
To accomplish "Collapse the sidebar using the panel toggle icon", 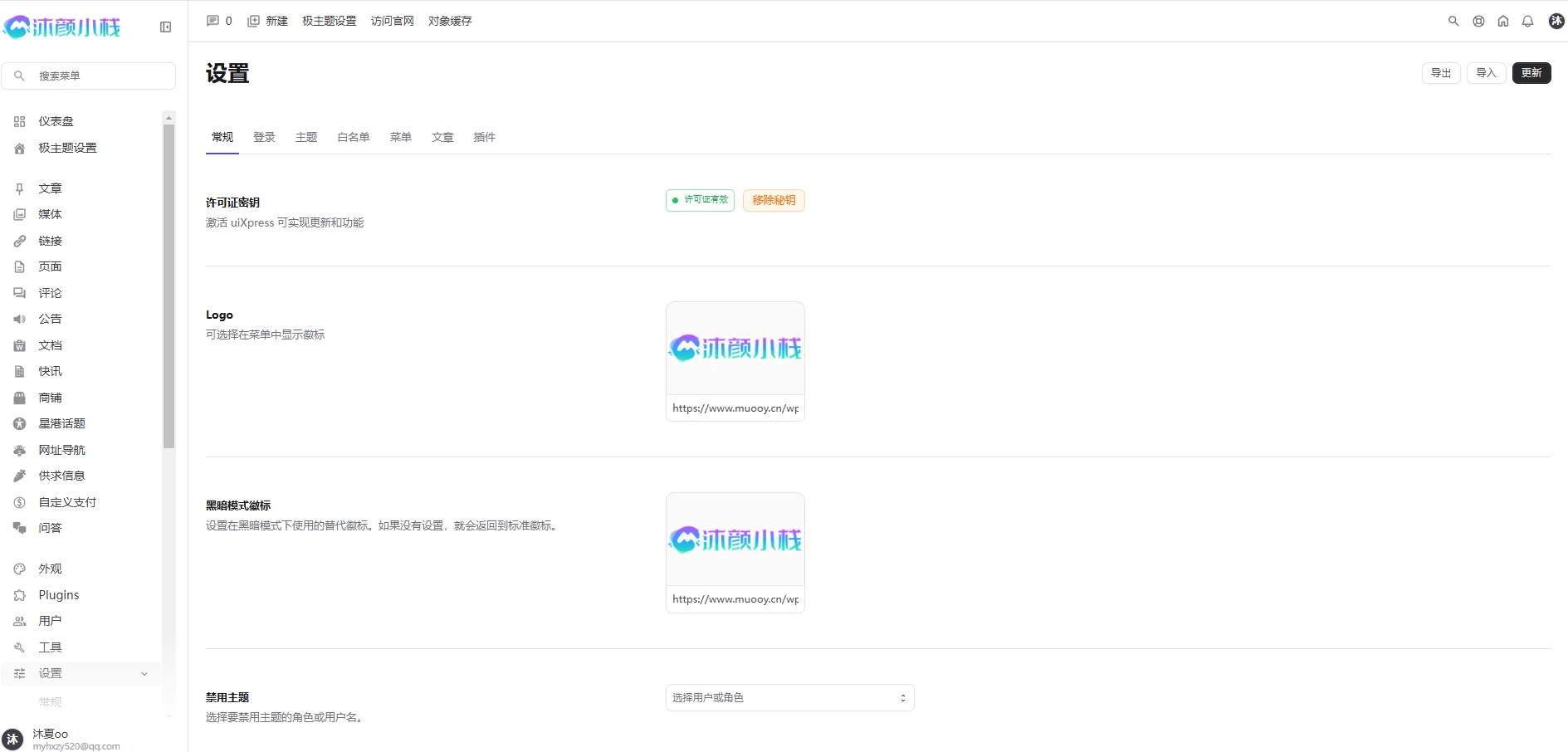I will pyautogui.click(x=165, y=27).
